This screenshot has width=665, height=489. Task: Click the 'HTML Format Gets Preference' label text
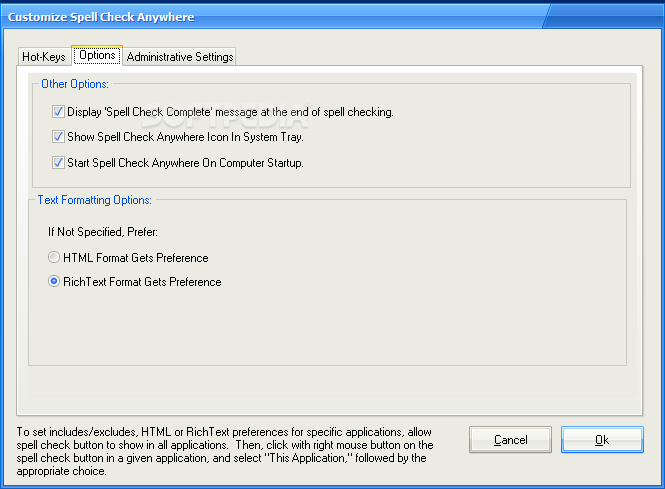tap(136, 257)
